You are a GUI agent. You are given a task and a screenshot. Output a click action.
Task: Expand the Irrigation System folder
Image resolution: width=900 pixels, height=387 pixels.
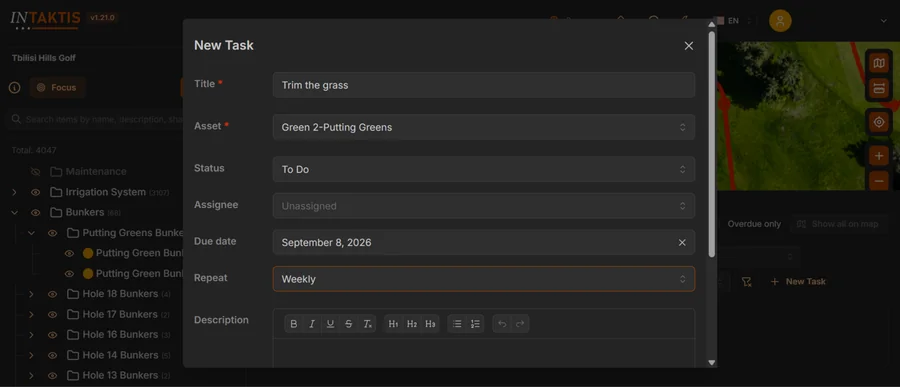coord(15,192)
